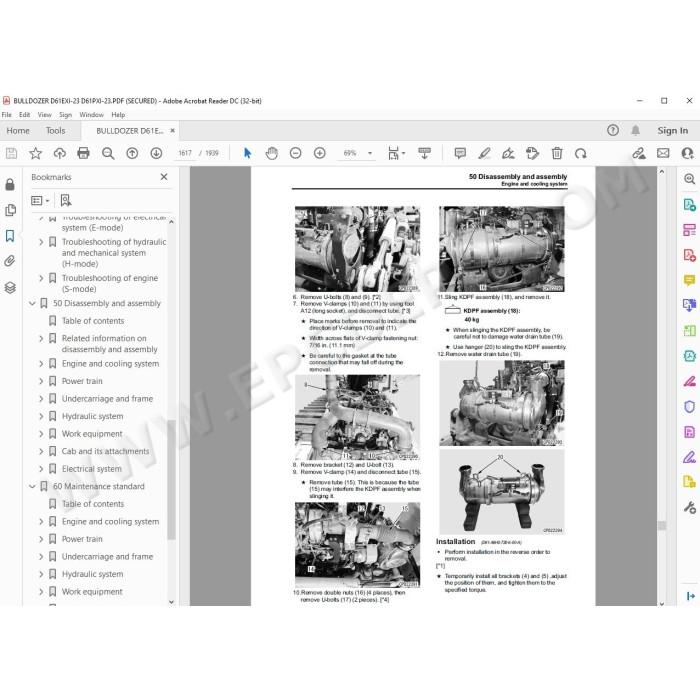Open the Attachments paperclip panel
Image resolution: width=700 pixels, height=700 pixels.
click(10, 261)
